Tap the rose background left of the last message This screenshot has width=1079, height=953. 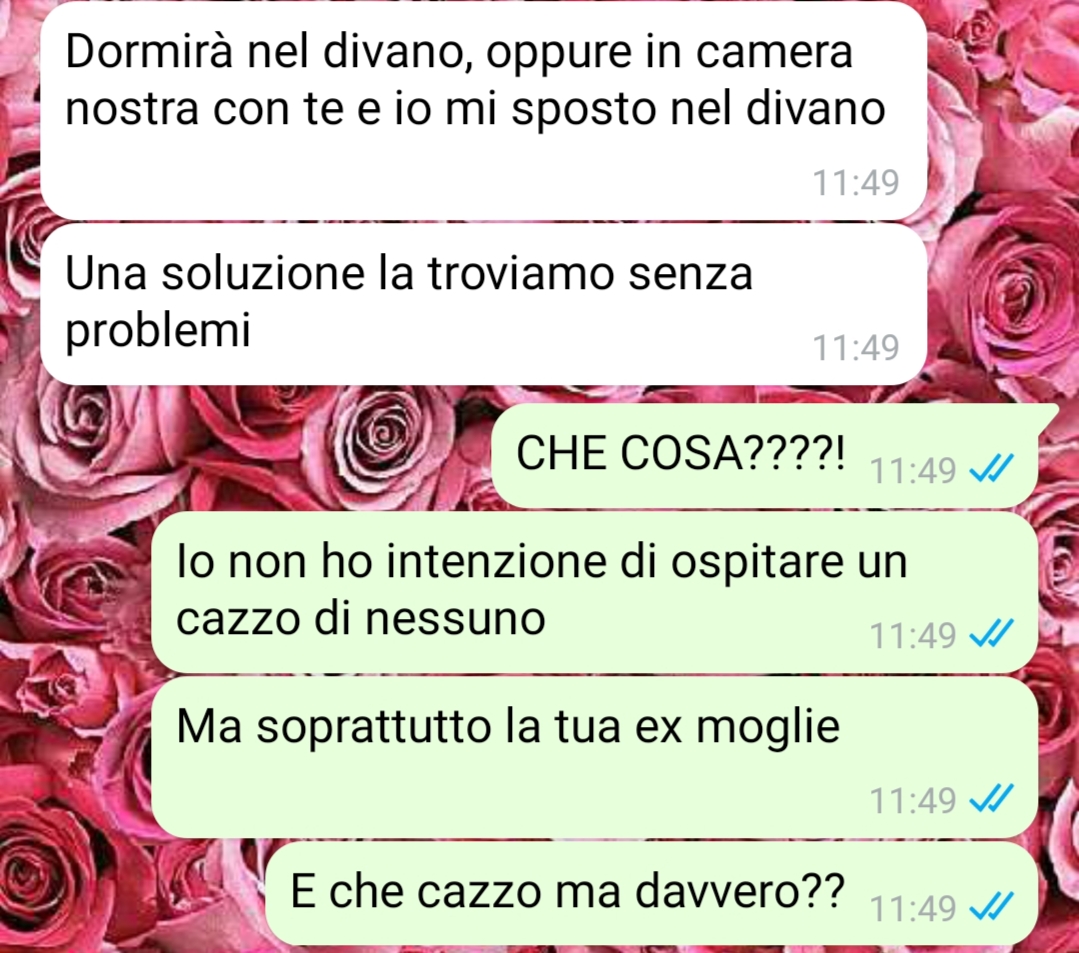131,895
